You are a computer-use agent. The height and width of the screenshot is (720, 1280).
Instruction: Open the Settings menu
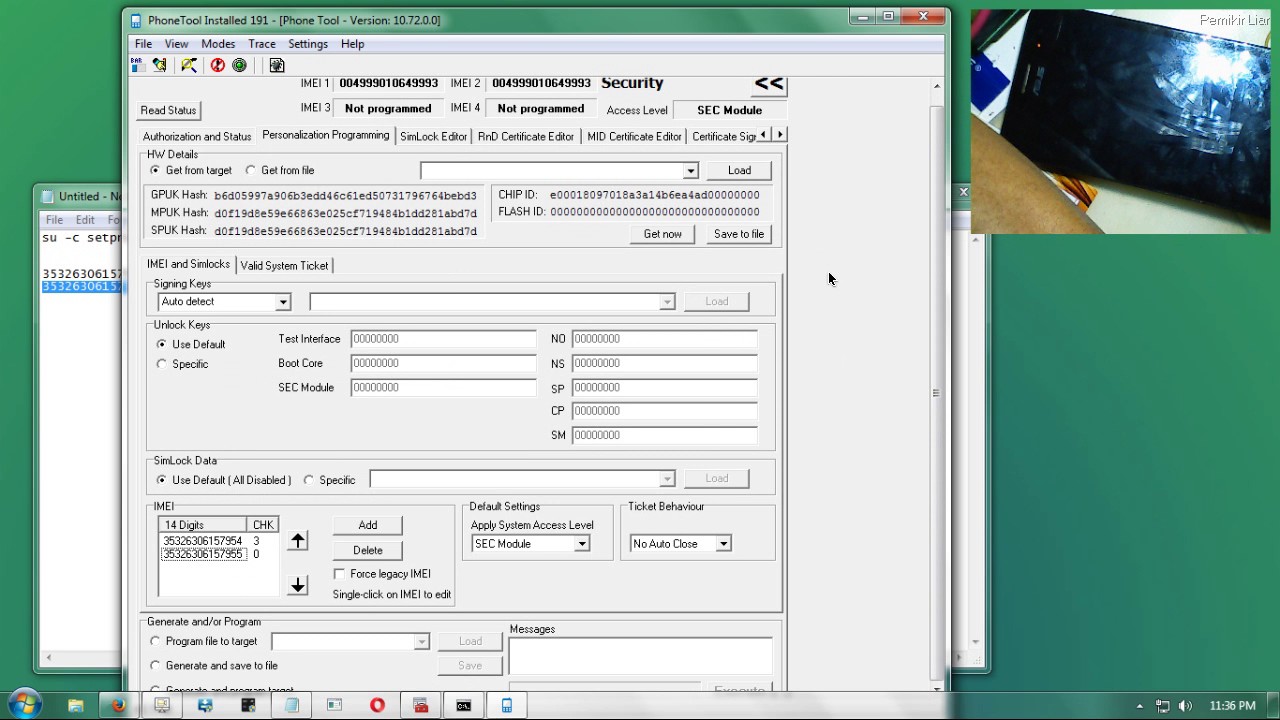click(x=308, y=44)
